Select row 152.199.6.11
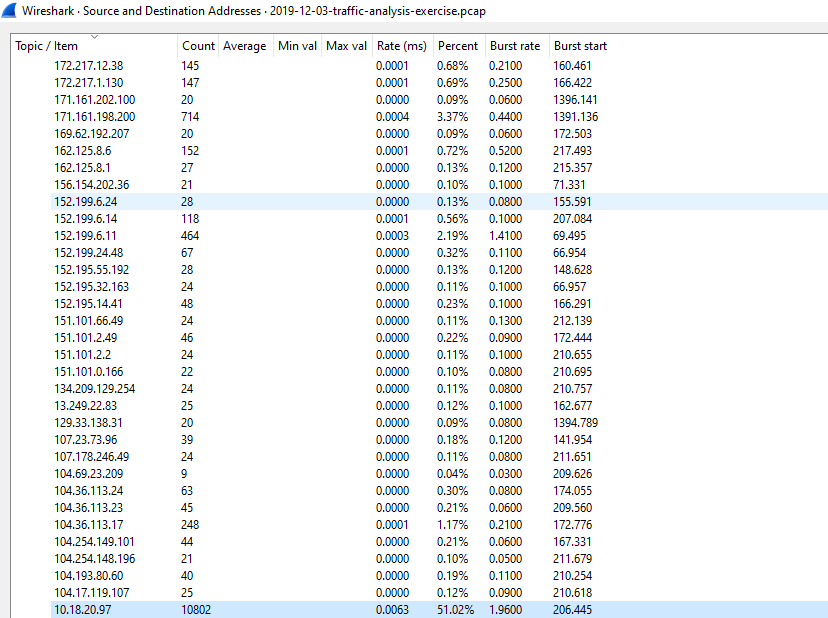The width and height of the screenshot is (828, 618). tap(439, 236)
